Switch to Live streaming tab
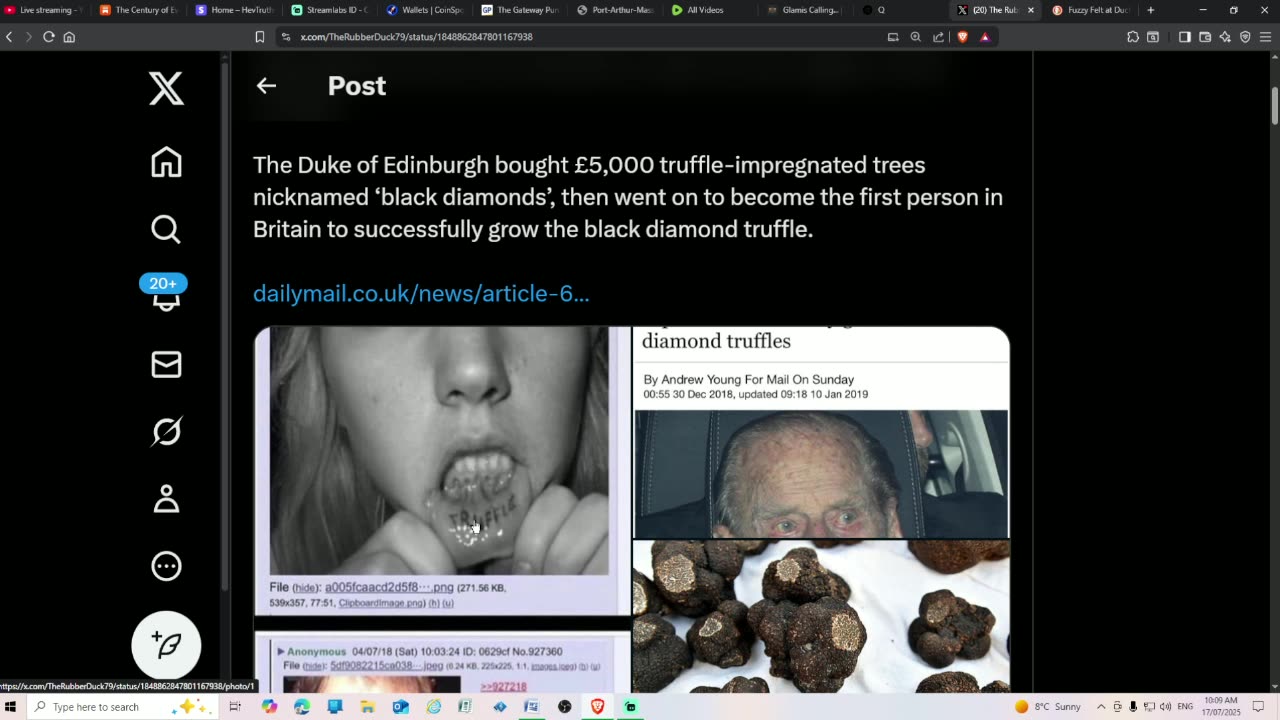1280x720 pixels. click(x=46, y=10)
